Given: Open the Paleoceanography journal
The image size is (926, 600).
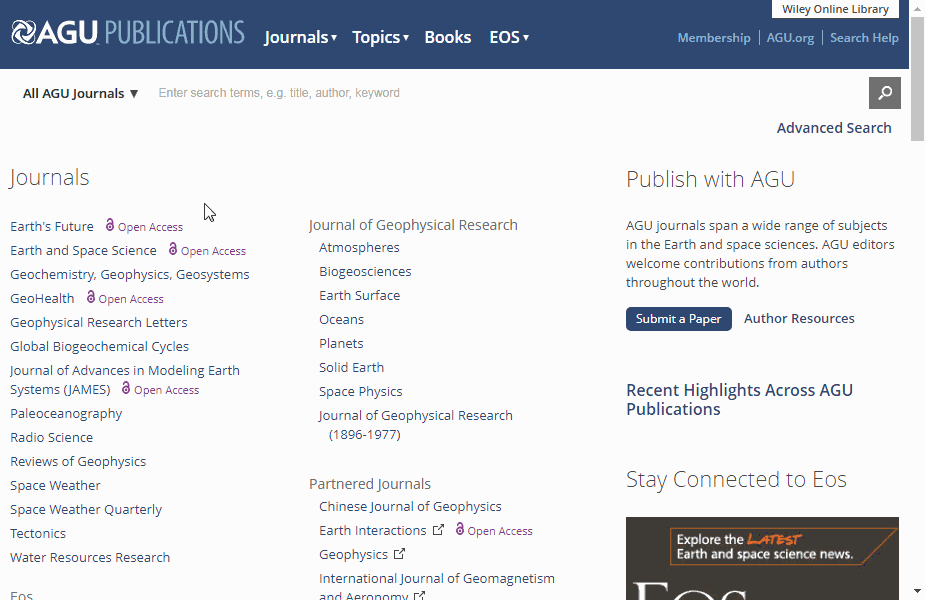Looking at the screenshot, I should (66, 413).
